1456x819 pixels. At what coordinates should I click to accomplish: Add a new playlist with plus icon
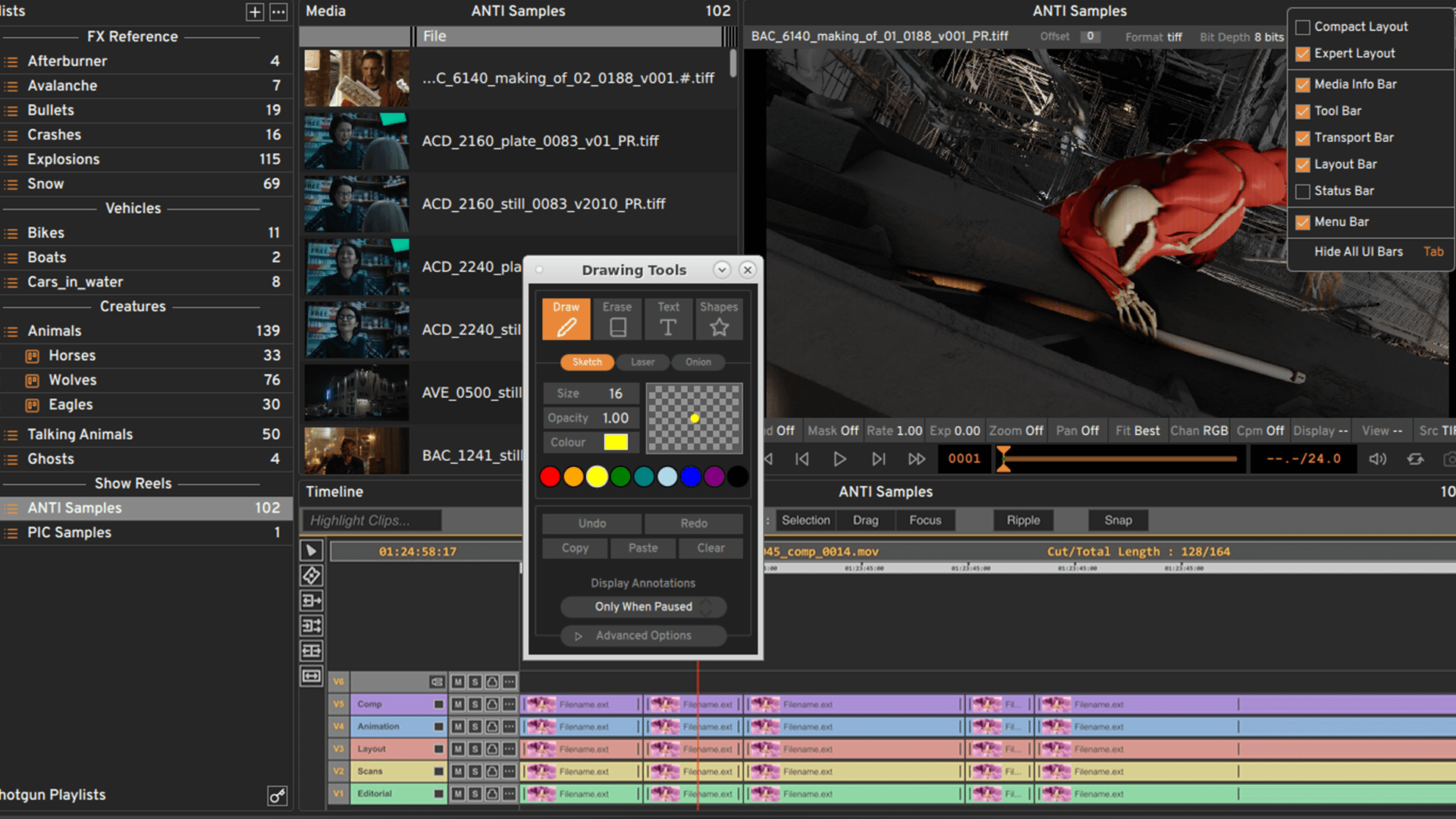coord(255,11)
